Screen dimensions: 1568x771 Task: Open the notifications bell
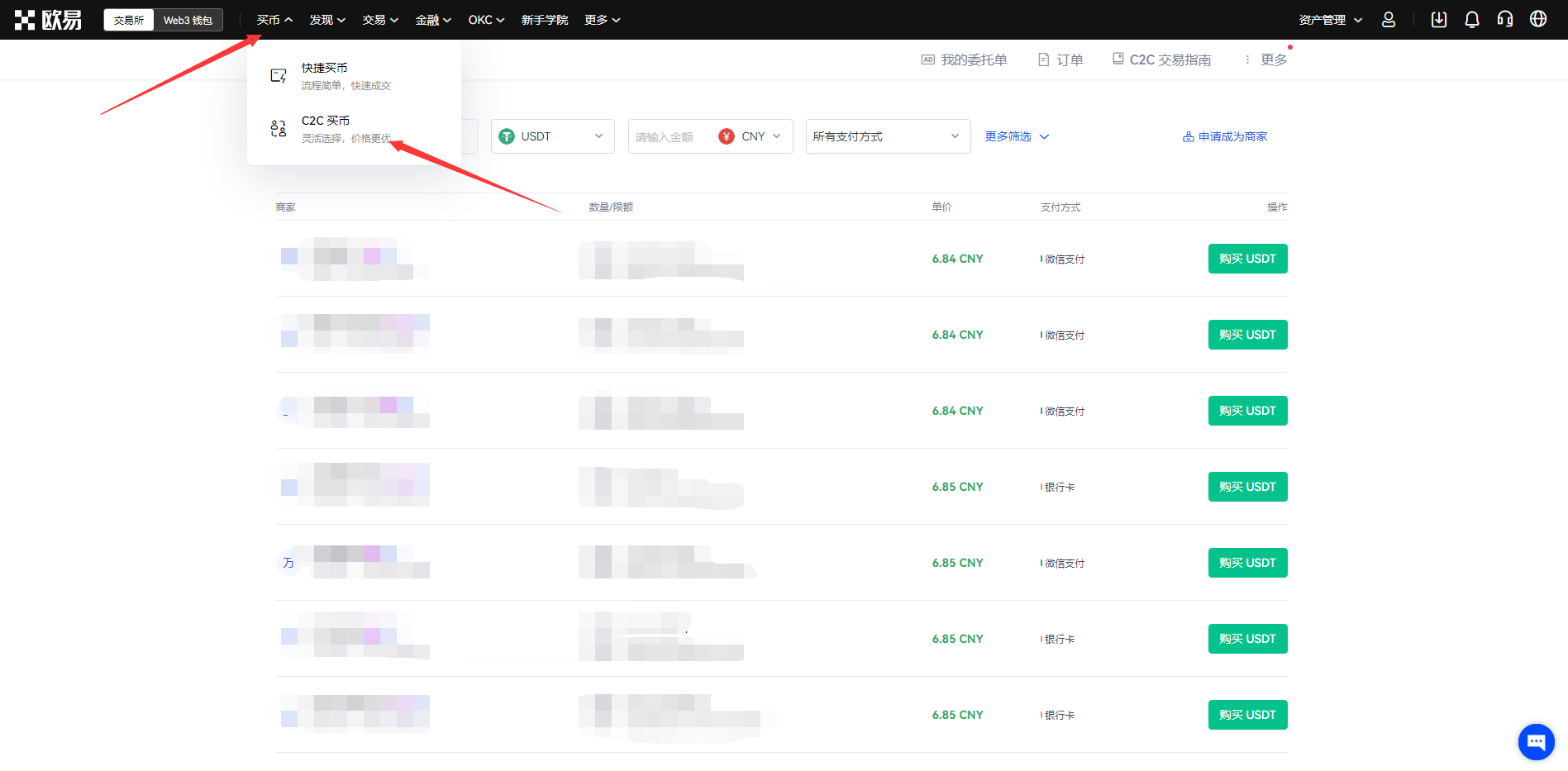pos(1472,20)
